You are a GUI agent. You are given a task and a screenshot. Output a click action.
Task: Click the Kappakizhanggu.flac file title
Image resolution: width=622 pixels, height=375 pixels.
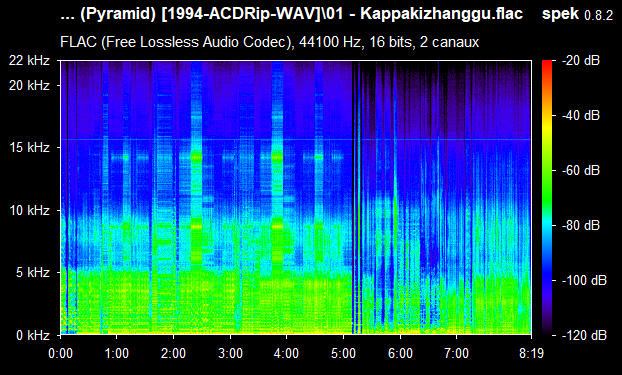tap(292, 14)
